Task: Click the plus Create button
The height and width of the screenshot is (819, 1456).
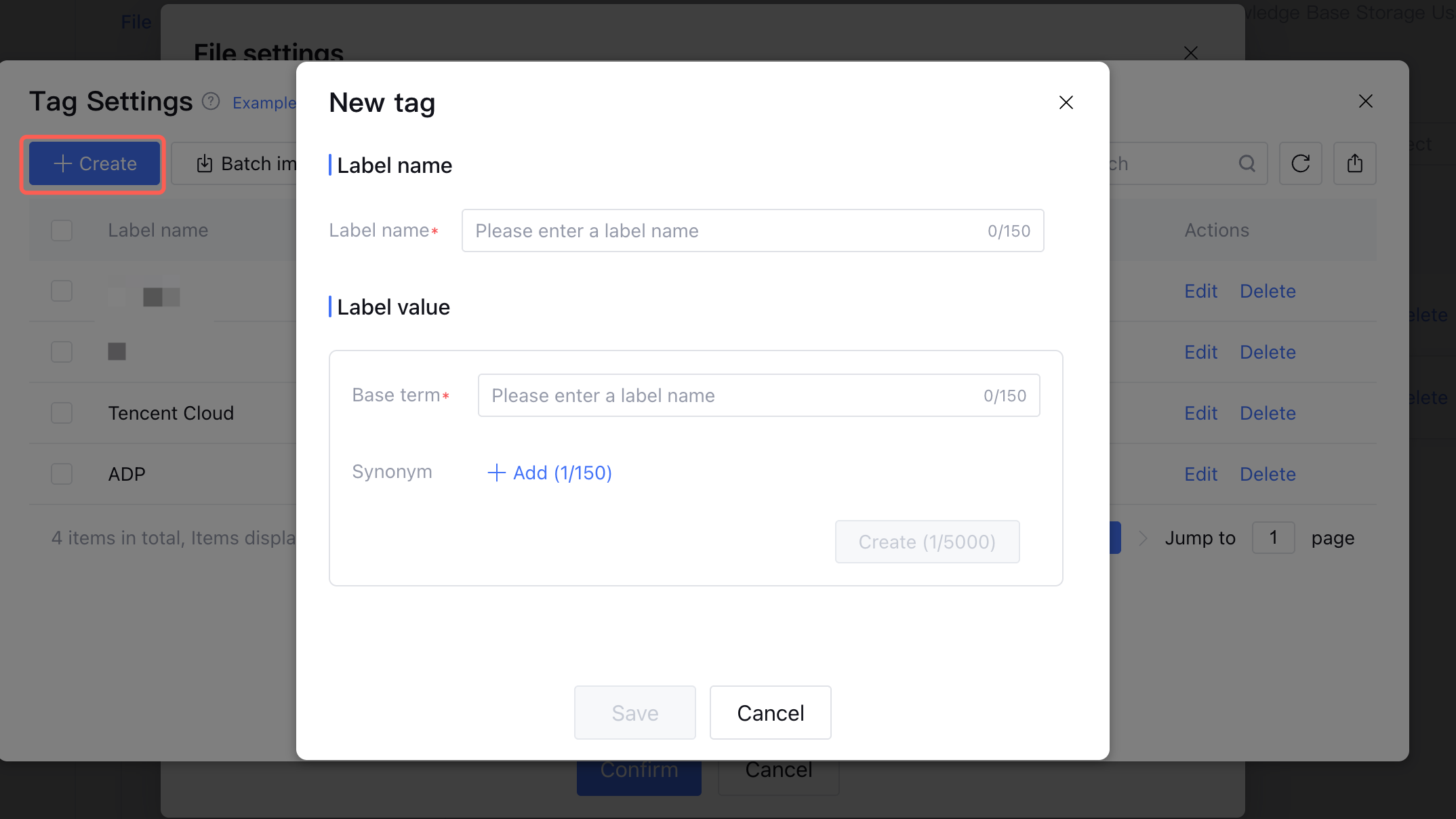Action: coord(94,163)
